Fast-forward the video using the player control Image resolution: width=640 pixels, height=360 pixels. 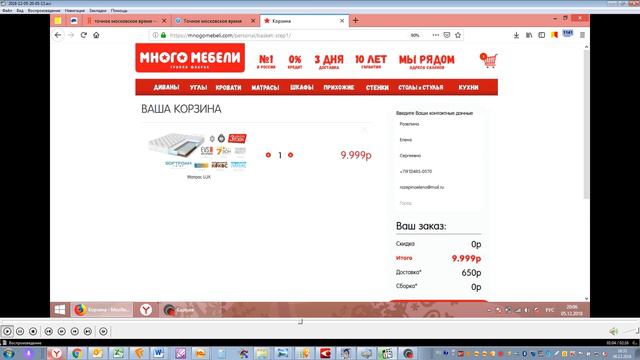point(75,331)
